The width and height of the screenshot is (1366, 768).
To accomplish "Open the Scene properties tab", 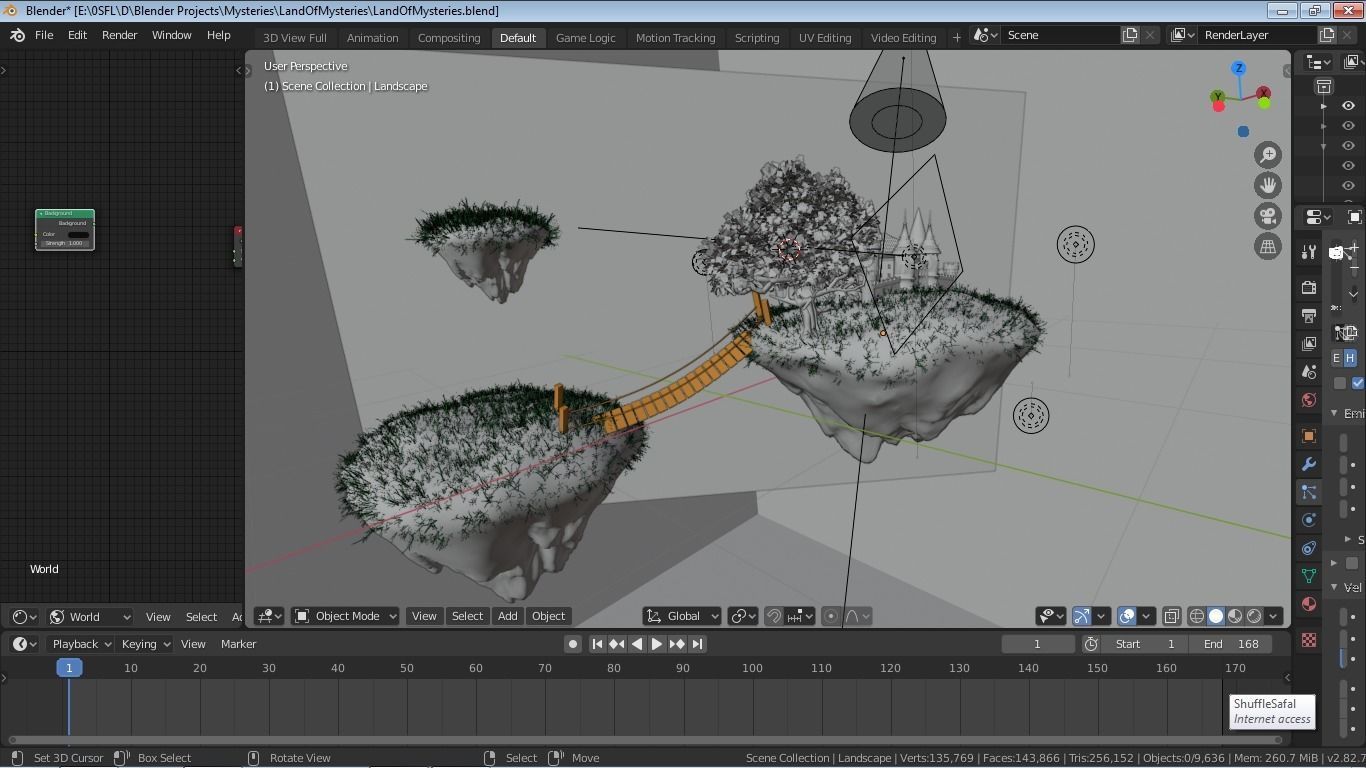I will click(1308, 372).
